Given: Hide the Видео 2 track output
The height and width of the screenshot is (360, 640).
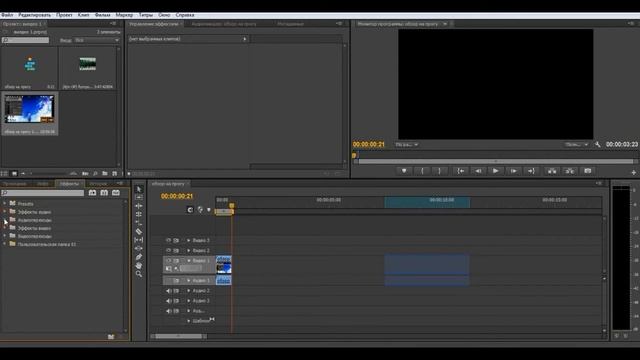Looking at the screenshot, I should click(168, 250).
